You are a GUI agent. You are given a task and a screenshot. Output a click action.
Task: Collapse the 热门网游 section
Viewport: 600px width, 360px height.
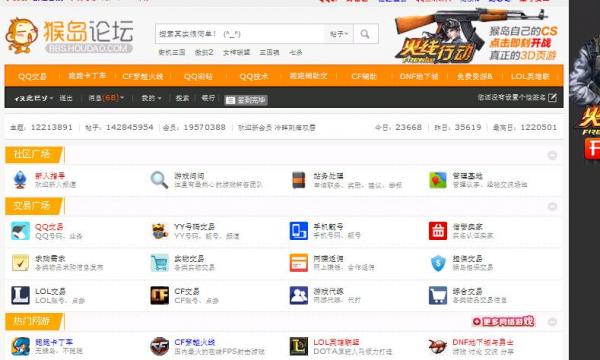[552, 322]
